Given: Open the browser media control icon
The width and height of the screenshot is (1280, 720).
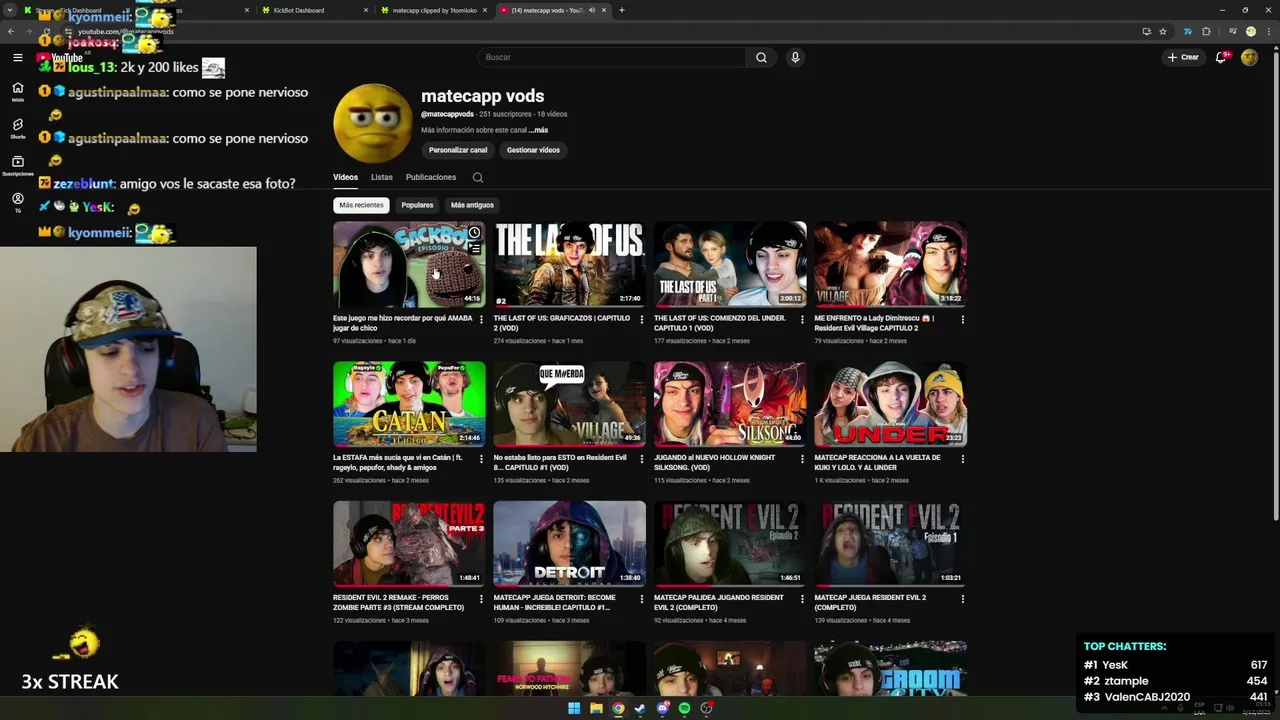Looking at the screenshot, I should click(1232, 31).
